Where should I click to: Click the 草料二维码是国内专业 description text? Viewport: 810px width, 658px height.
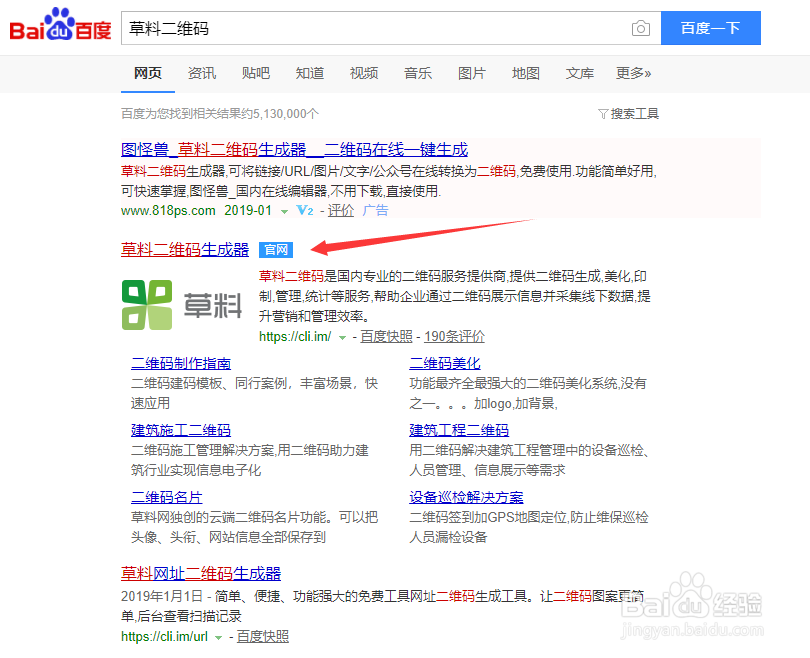(x=455, y=296)
